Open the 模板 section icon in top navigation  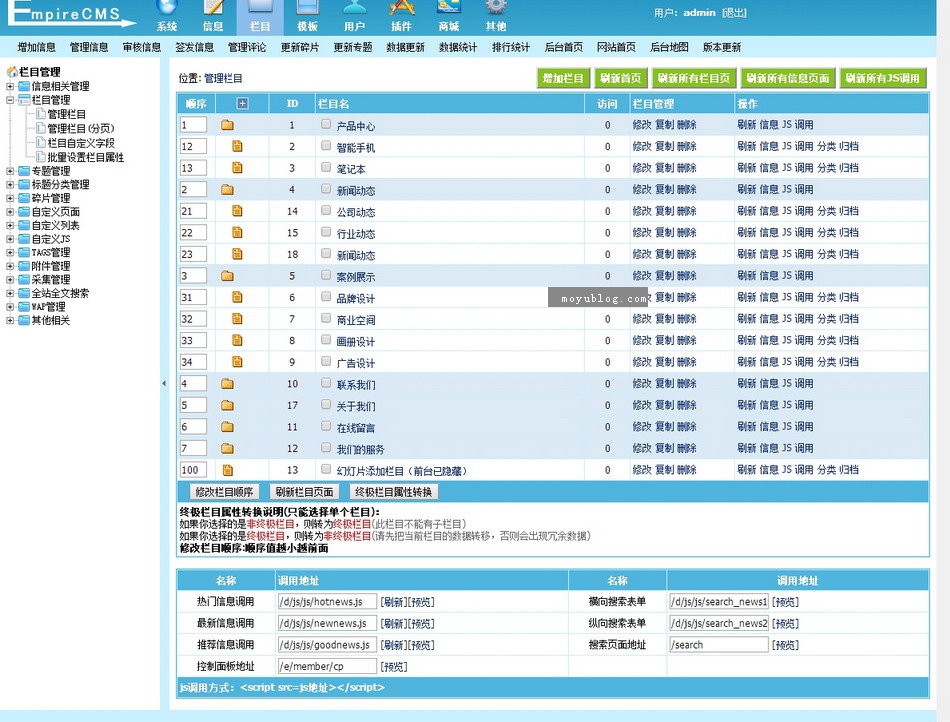tap(307, 7)
